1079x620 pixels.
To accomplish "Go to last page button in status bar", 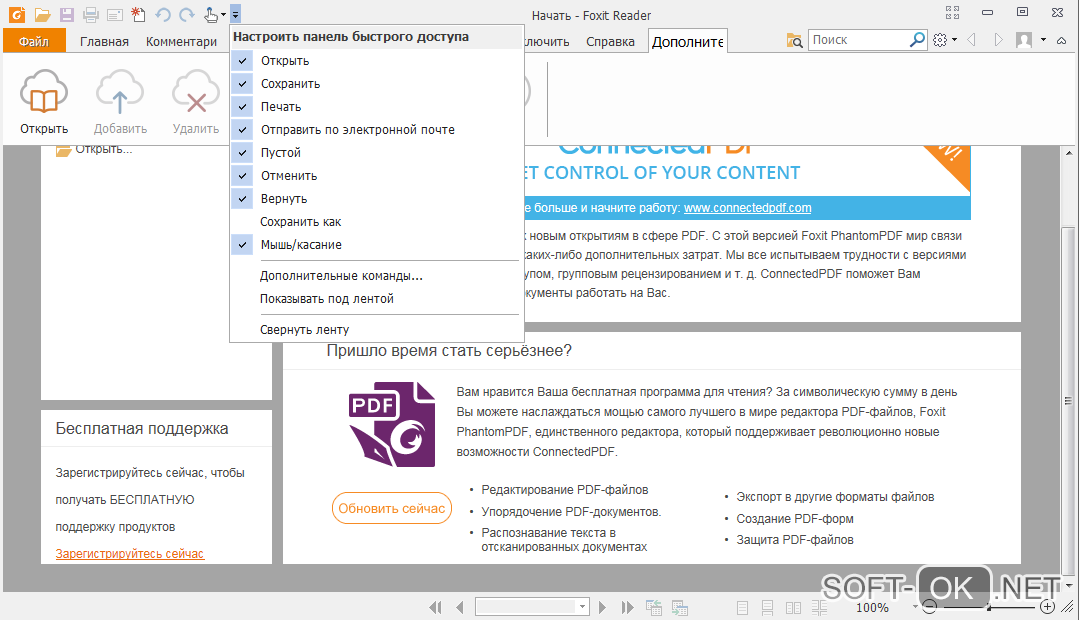I will (x=627, y=607).
